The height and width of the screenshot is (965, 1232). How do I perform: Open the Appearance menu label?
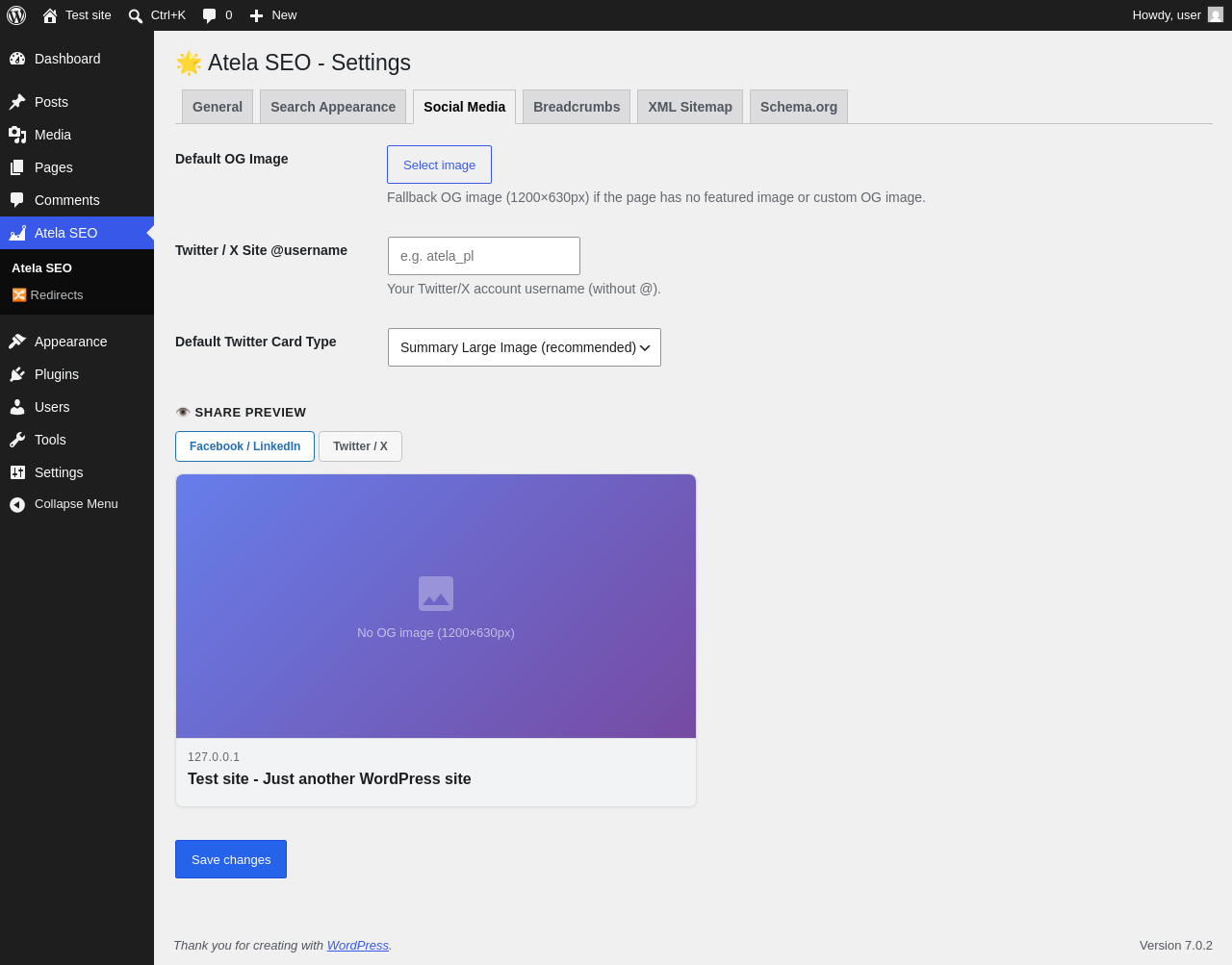click(71, 342)
